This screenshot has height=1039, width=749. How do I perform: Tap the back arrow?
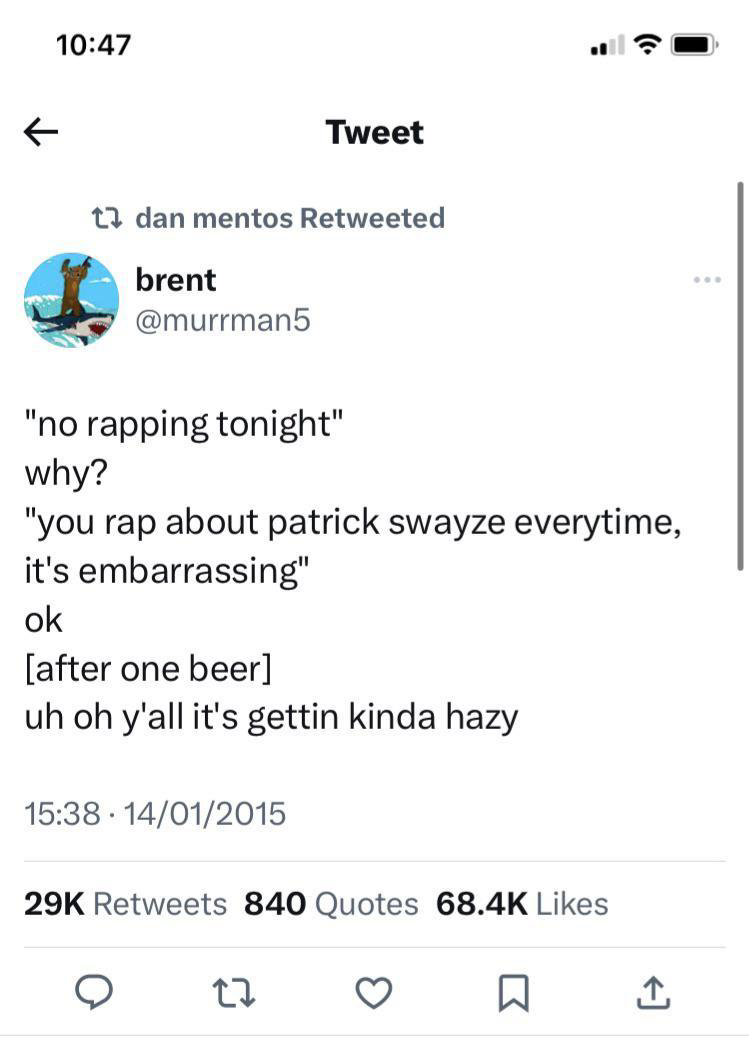[x=40, y=132]
